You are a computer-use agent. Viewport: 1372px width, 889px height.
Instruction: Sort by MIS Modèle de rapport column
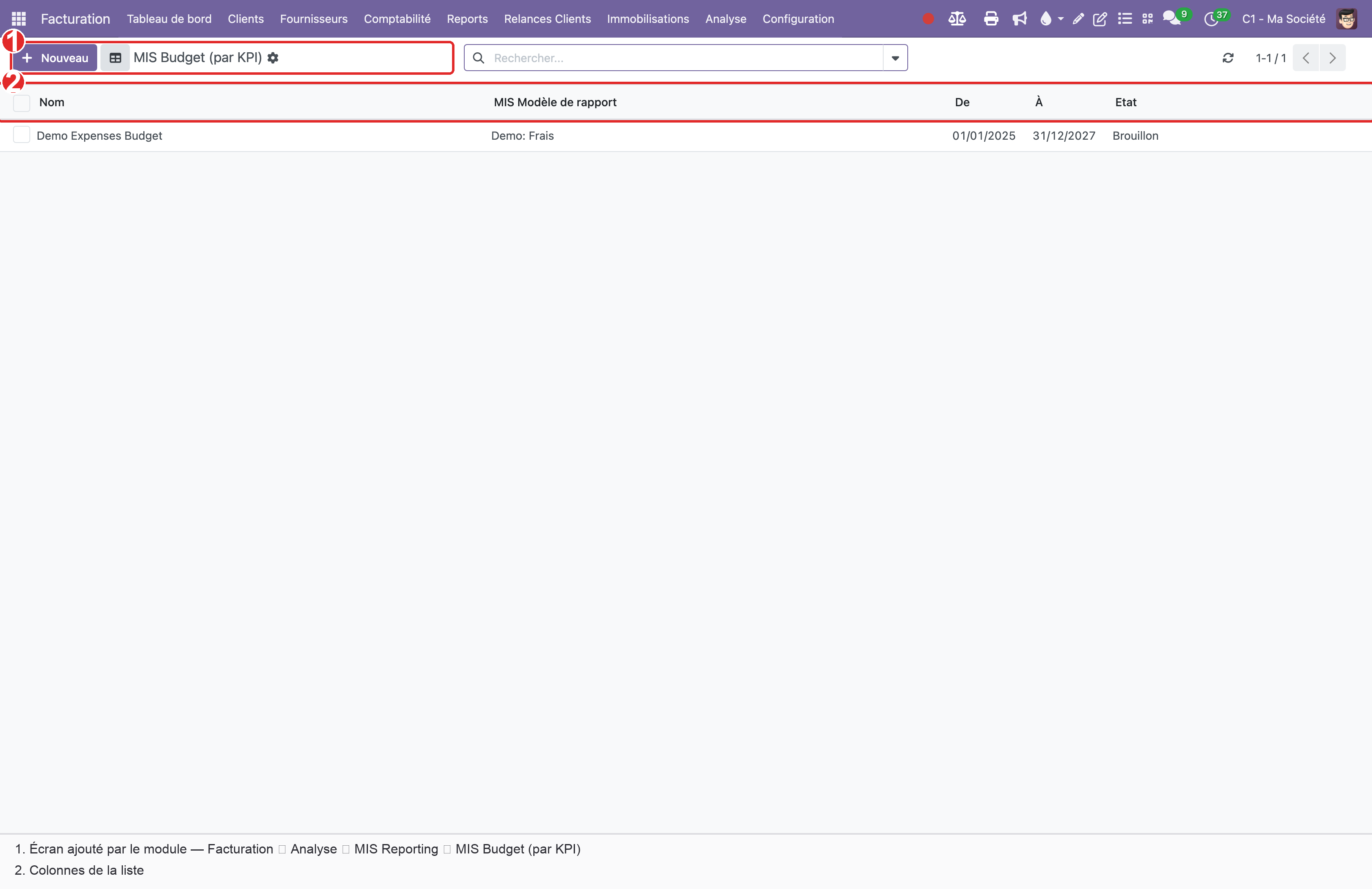555,102
